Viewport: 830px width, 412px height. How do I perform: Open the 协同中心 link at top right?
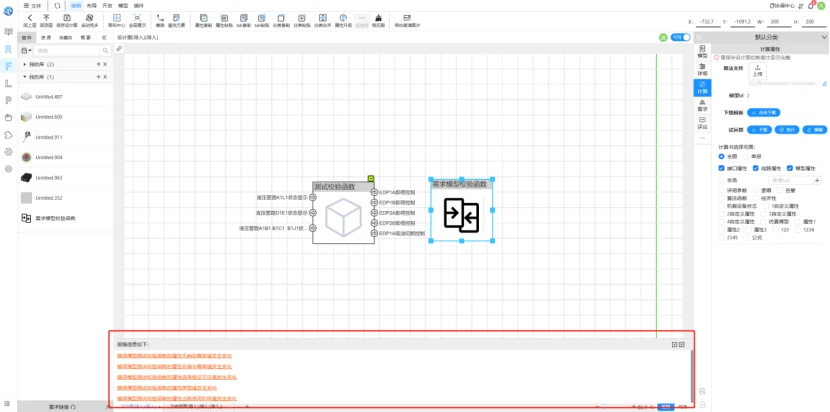(781, 5)
